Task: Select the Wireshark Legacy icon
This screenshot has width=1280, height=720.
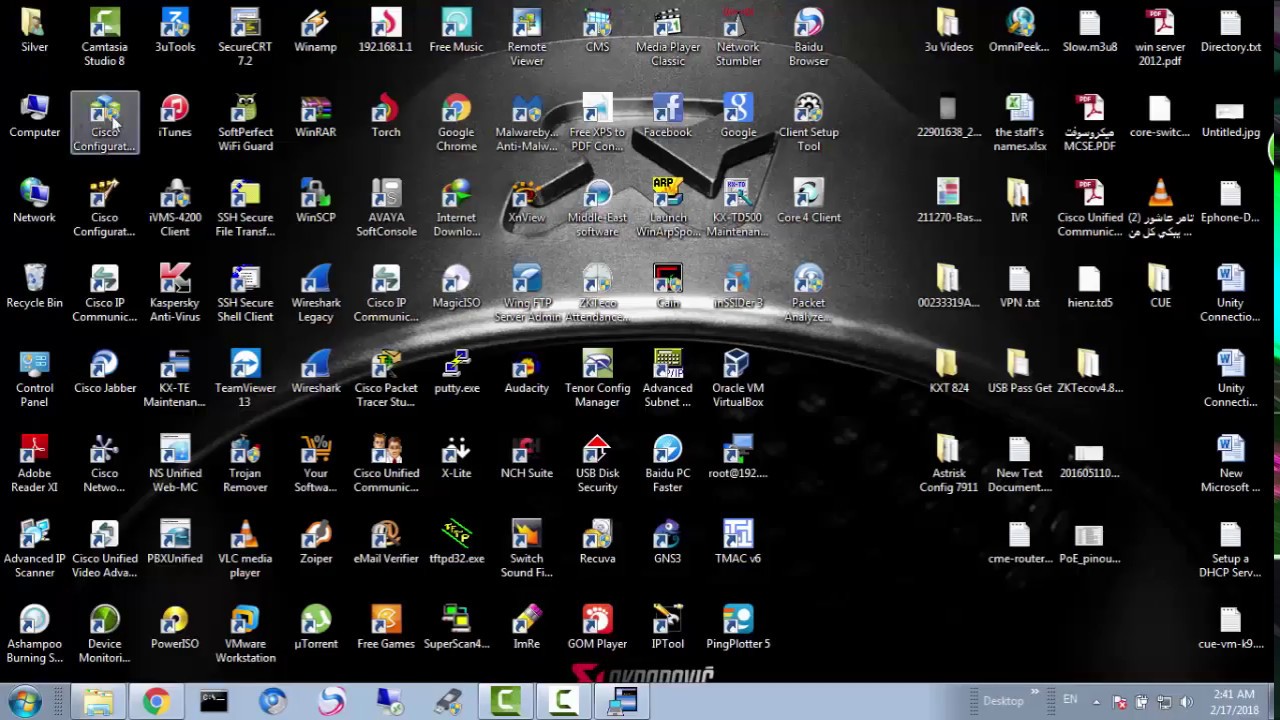Action: 315,292
